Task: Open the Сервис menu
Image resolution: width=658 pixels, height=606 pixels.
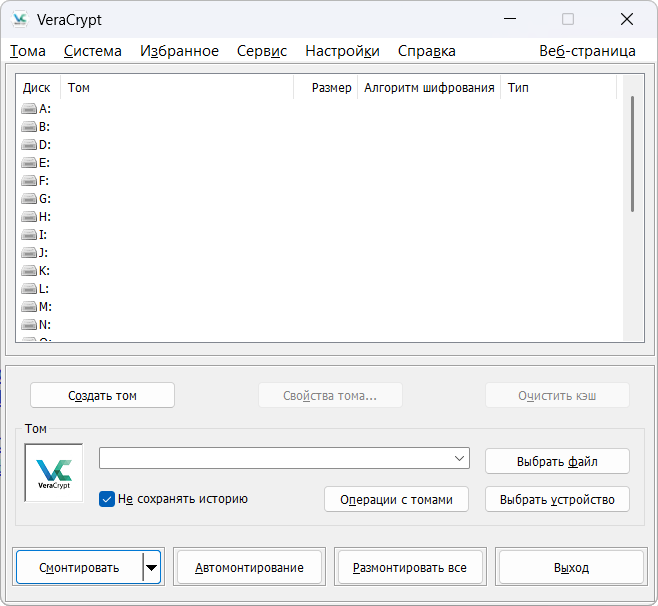Action: (x=261, y=51)
